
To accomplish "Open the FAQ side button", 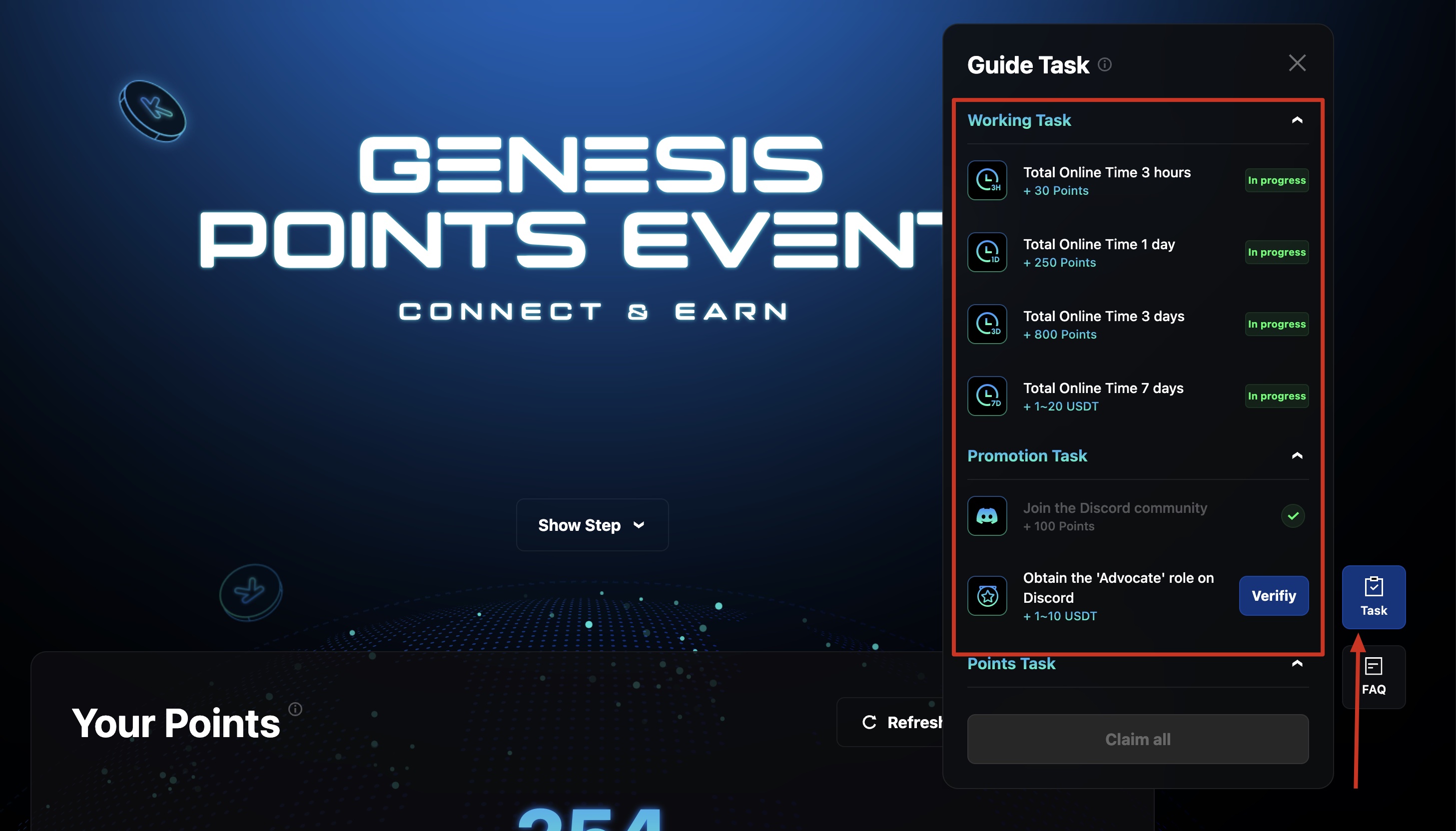I will click(1374, 677).
